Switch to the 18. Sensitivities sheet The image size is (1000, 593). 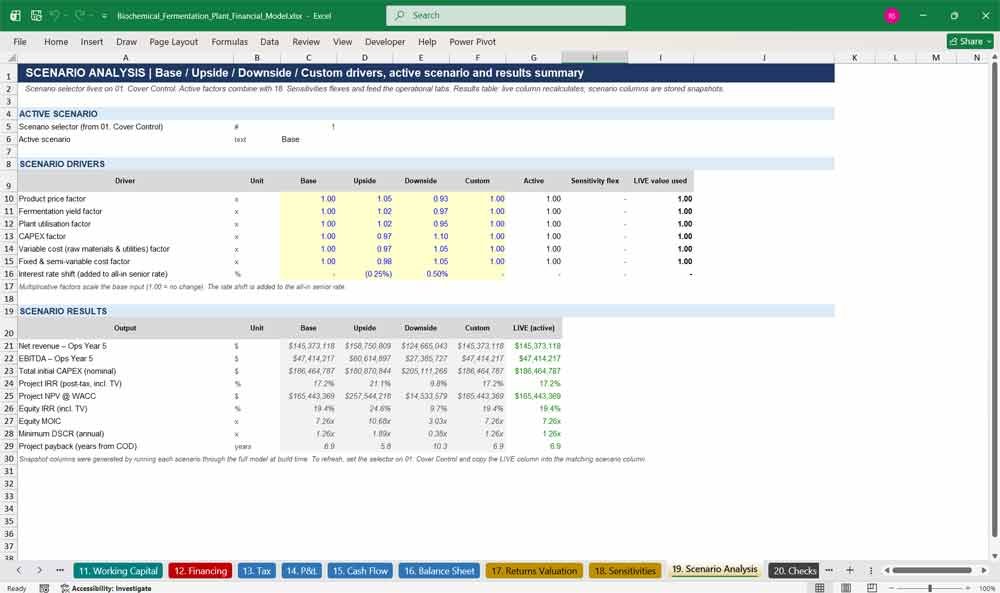(x=625, y=571)
